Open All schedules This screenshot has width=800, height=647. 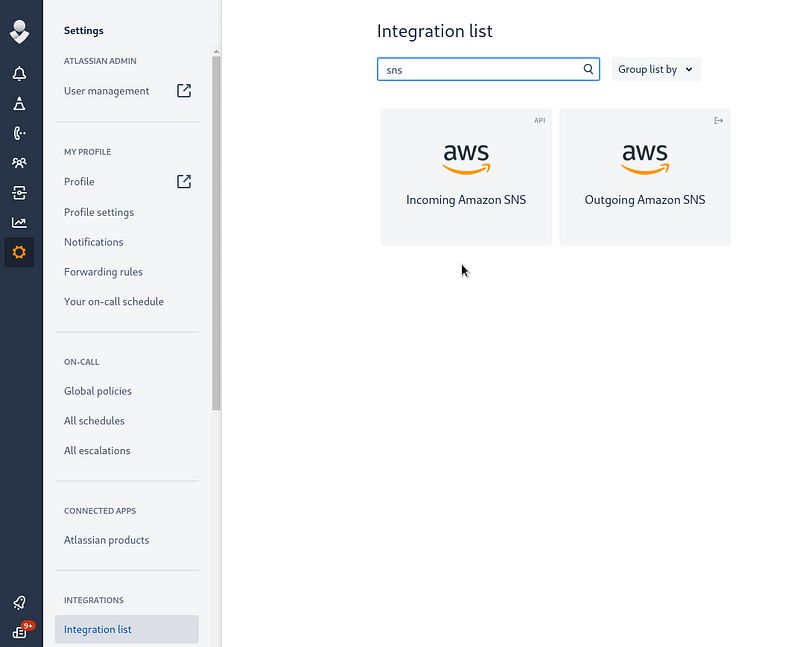click(94, 421)
